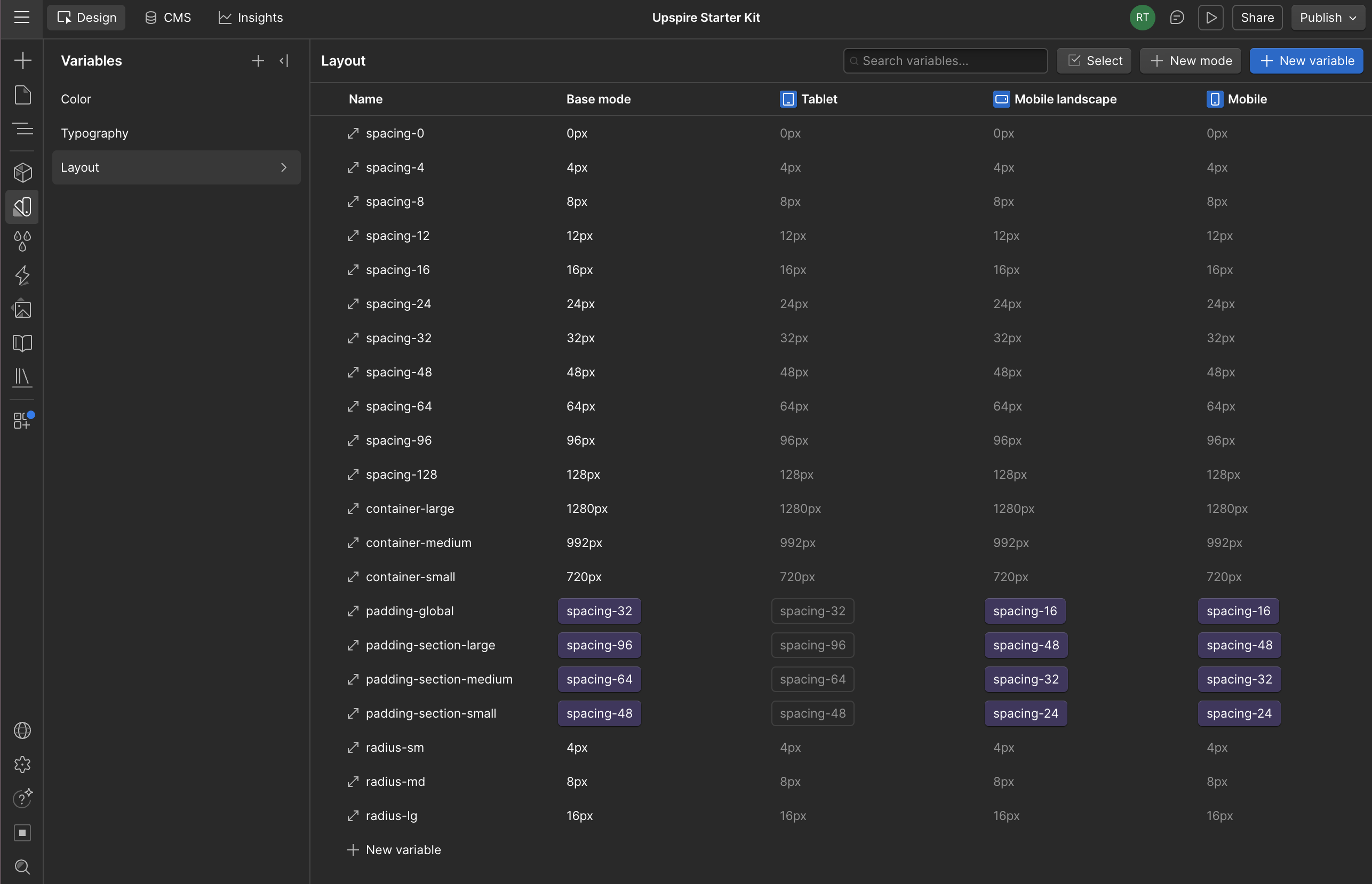Click spacing-64 chip in padding-section-medium Base mode
The height and width of the screenshot is (884, 1372).
[599, 679]
